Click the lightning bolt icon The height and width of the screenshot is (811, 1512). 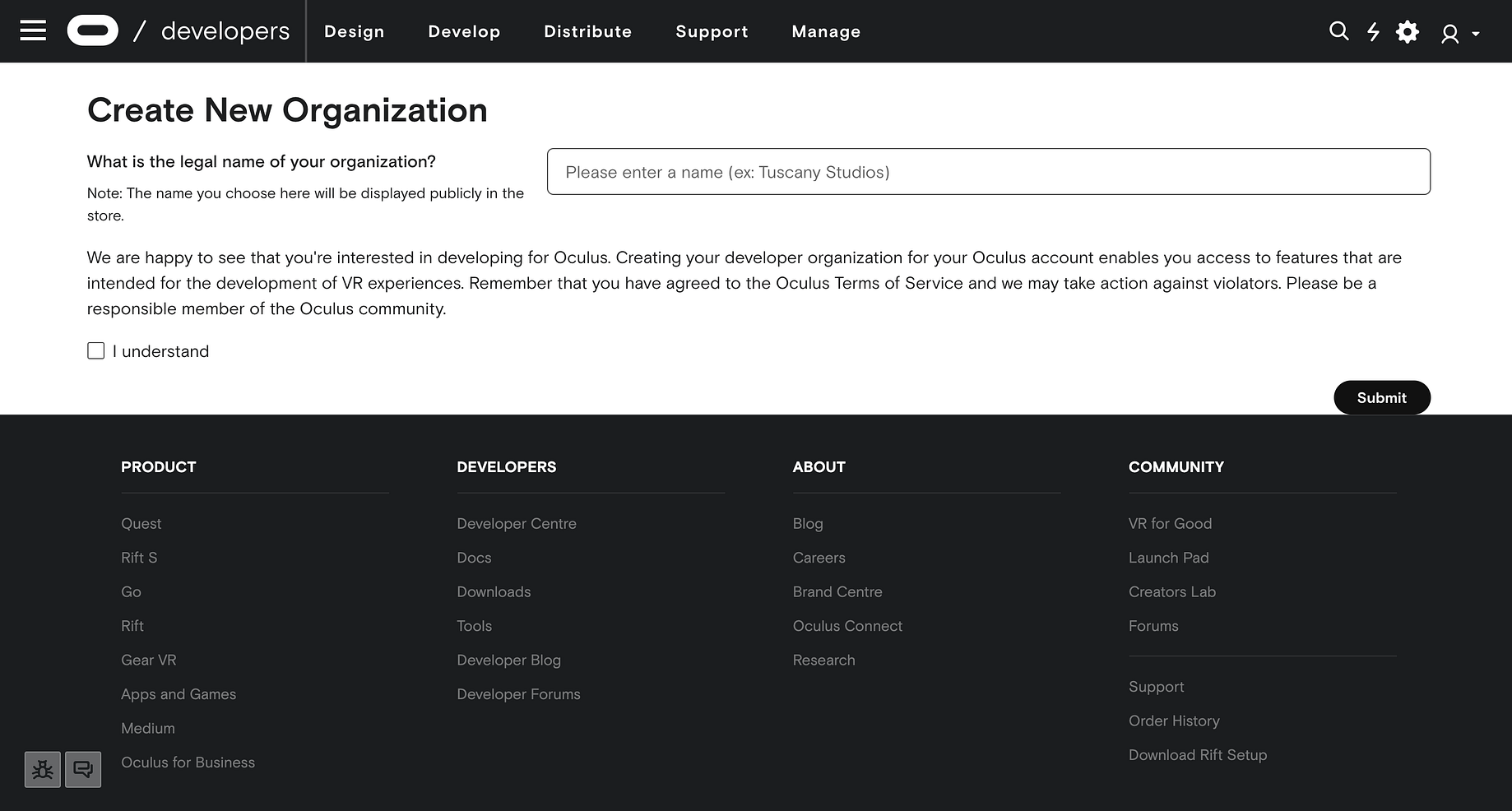tap(1373, 31)
